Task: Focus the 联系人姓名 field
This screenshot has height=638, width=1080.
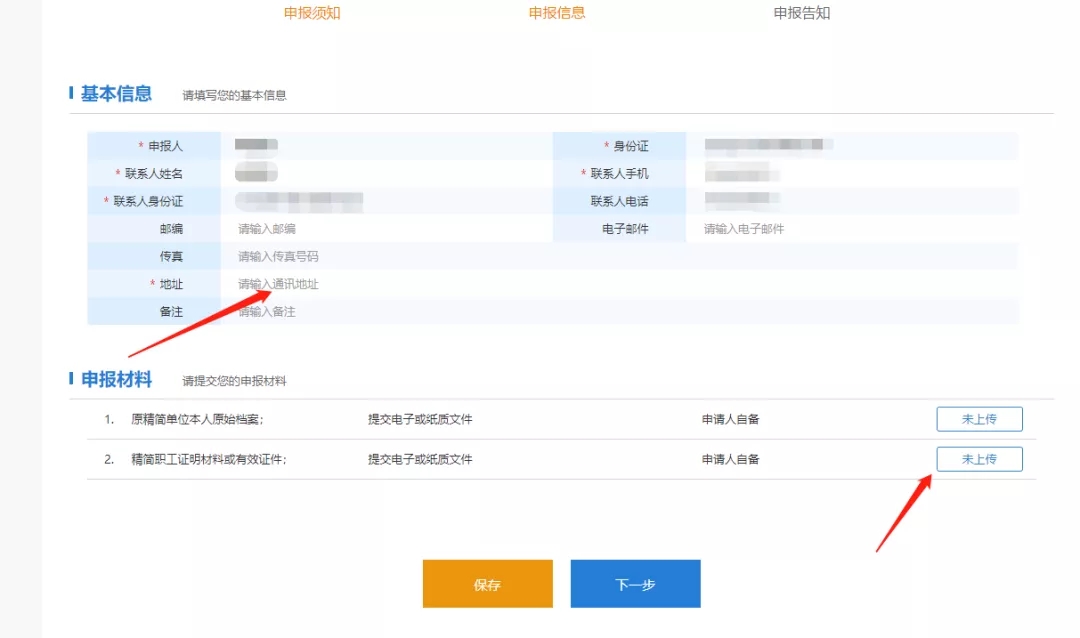Action: click(386, 173)
